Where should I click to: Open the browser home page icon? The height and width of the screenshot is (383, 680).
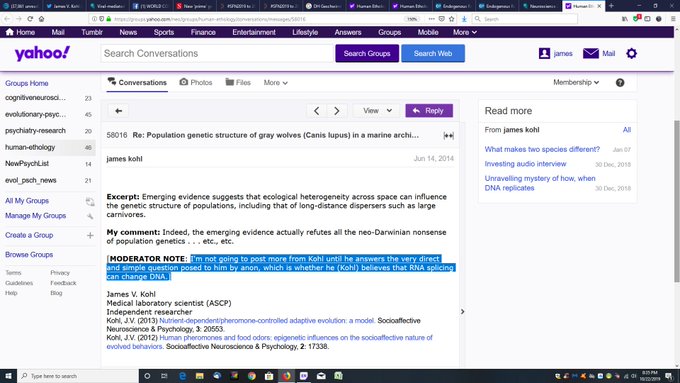pyautogui.click(x=41, y=19)
